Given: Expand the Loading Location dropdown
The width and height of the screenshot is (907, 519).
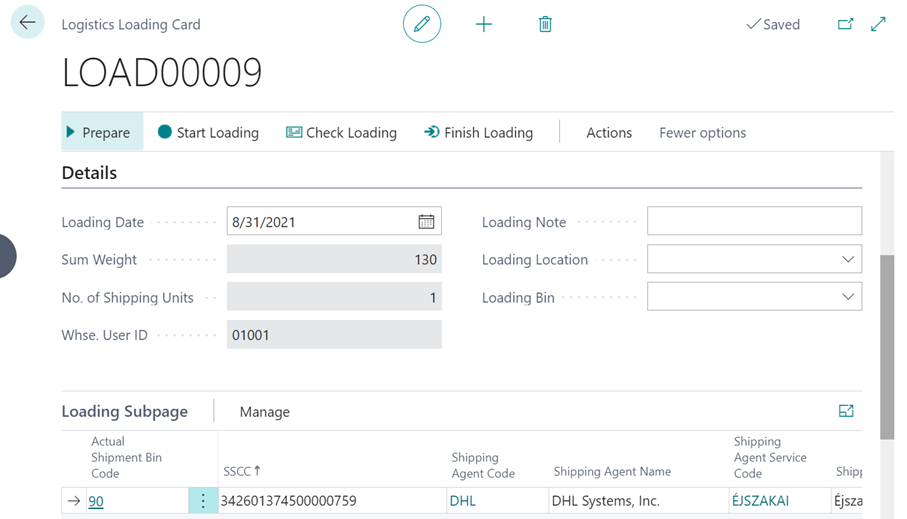Looking at the screenshot, I should click(847, 260).
